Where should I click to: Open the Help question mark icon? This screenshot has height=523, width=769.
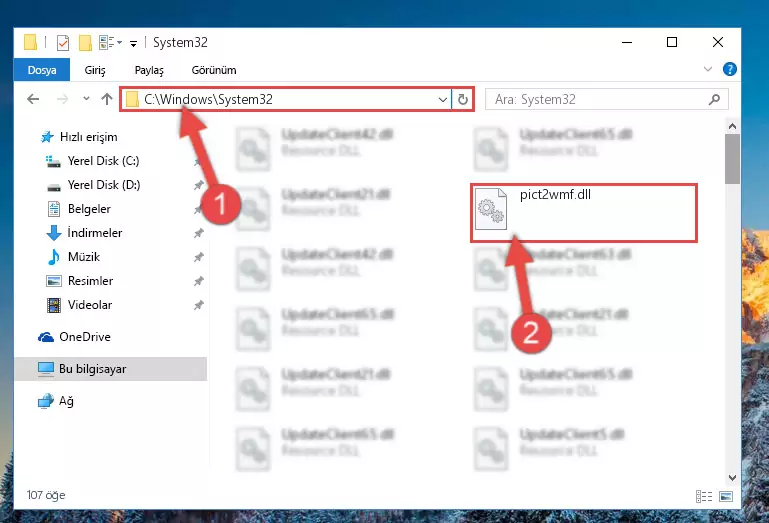point(729,69)
